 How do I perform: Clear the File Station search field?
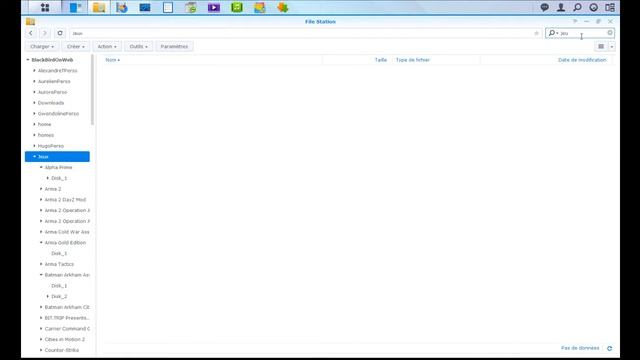coord(610,33)
